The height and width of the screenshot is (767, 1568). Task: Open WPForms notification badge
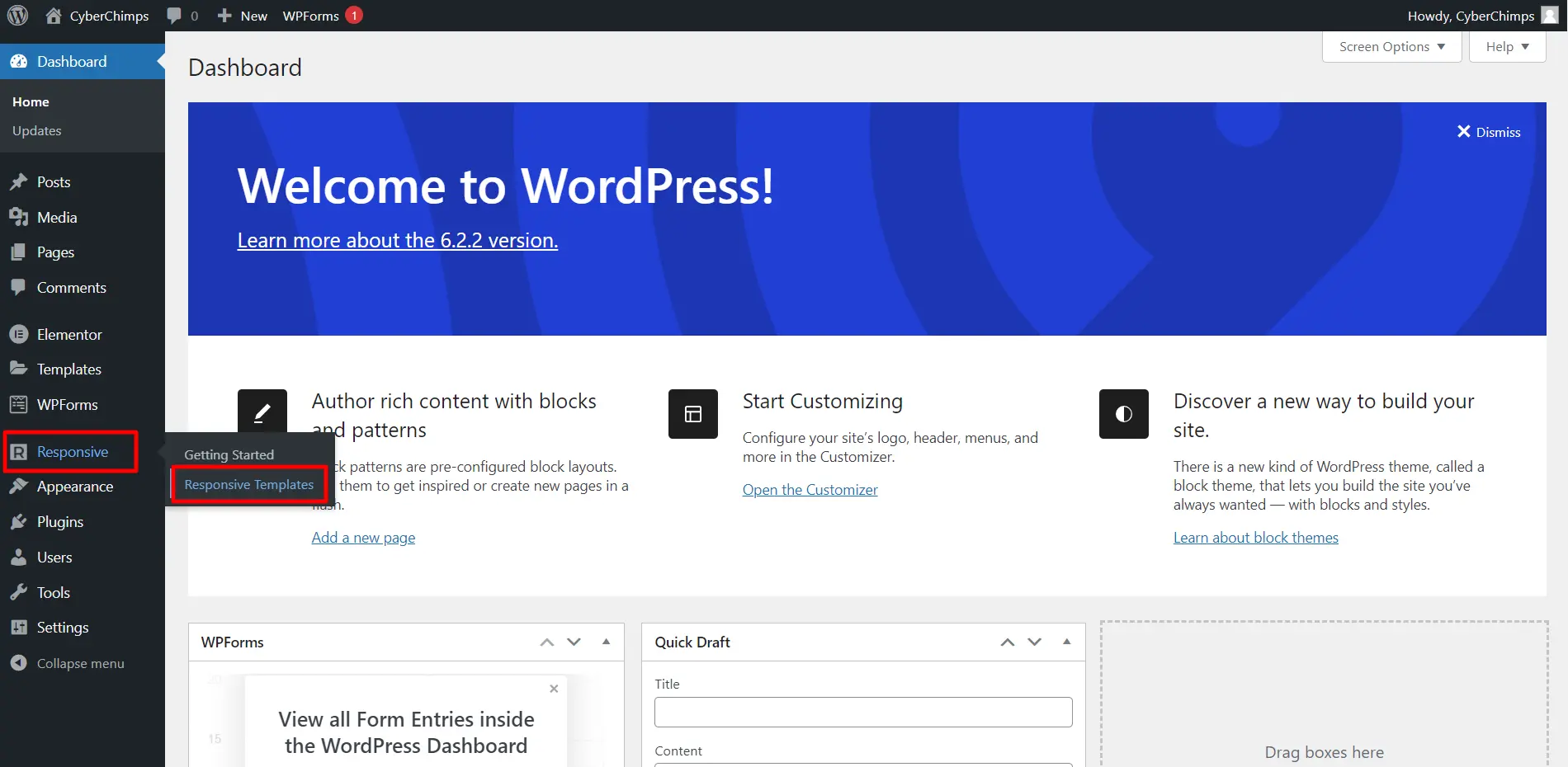click(x=354, y=16)
